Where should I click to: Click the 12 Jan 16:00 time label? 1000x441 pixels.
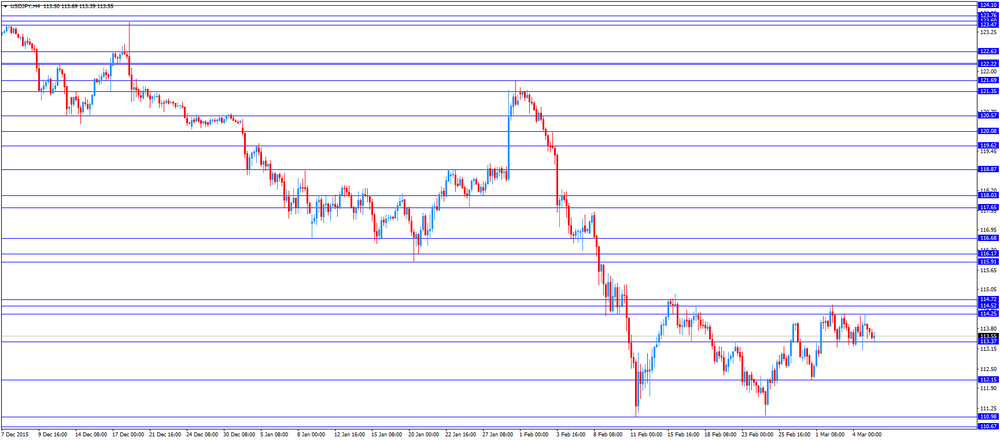click(350, 435)
